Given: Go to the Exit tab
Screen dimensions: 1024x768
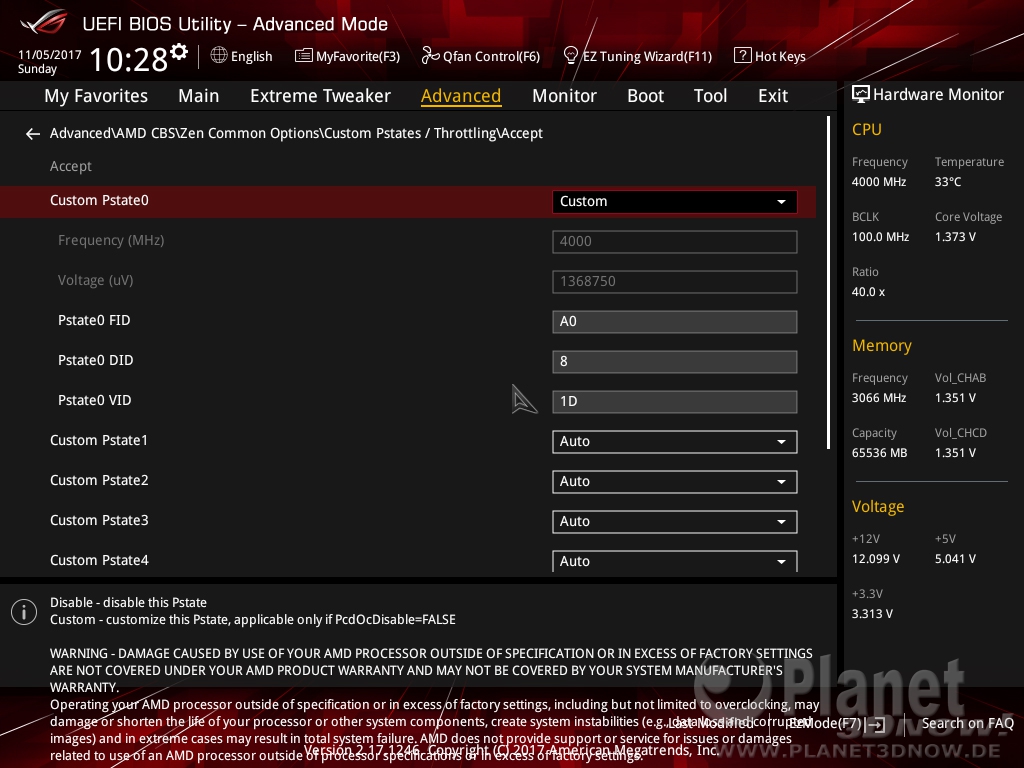Looking at the screenshot, I should (x=773, y=96).
